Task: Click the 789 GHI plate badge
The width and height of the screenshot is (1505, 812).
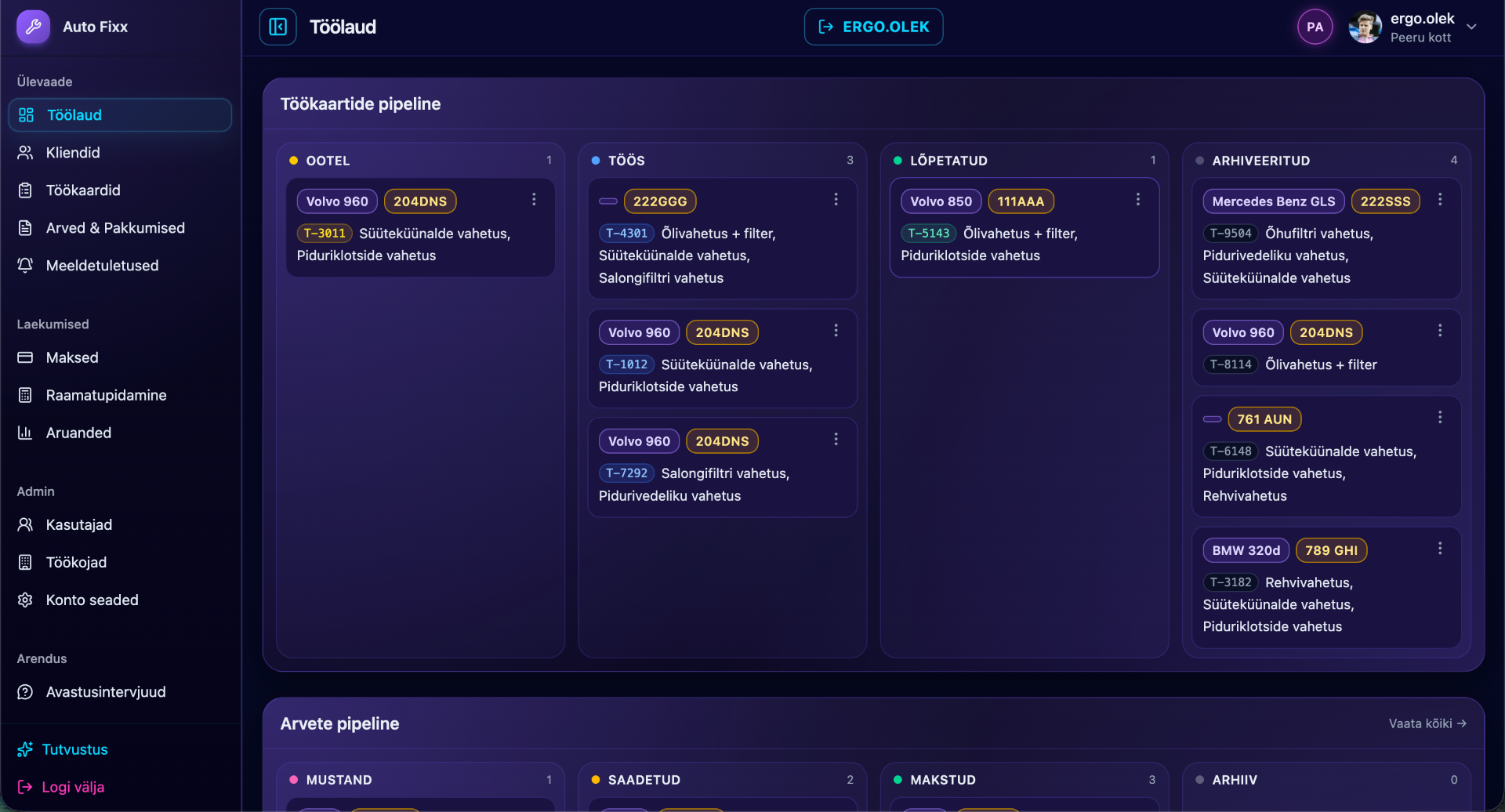Action: 1331,550
